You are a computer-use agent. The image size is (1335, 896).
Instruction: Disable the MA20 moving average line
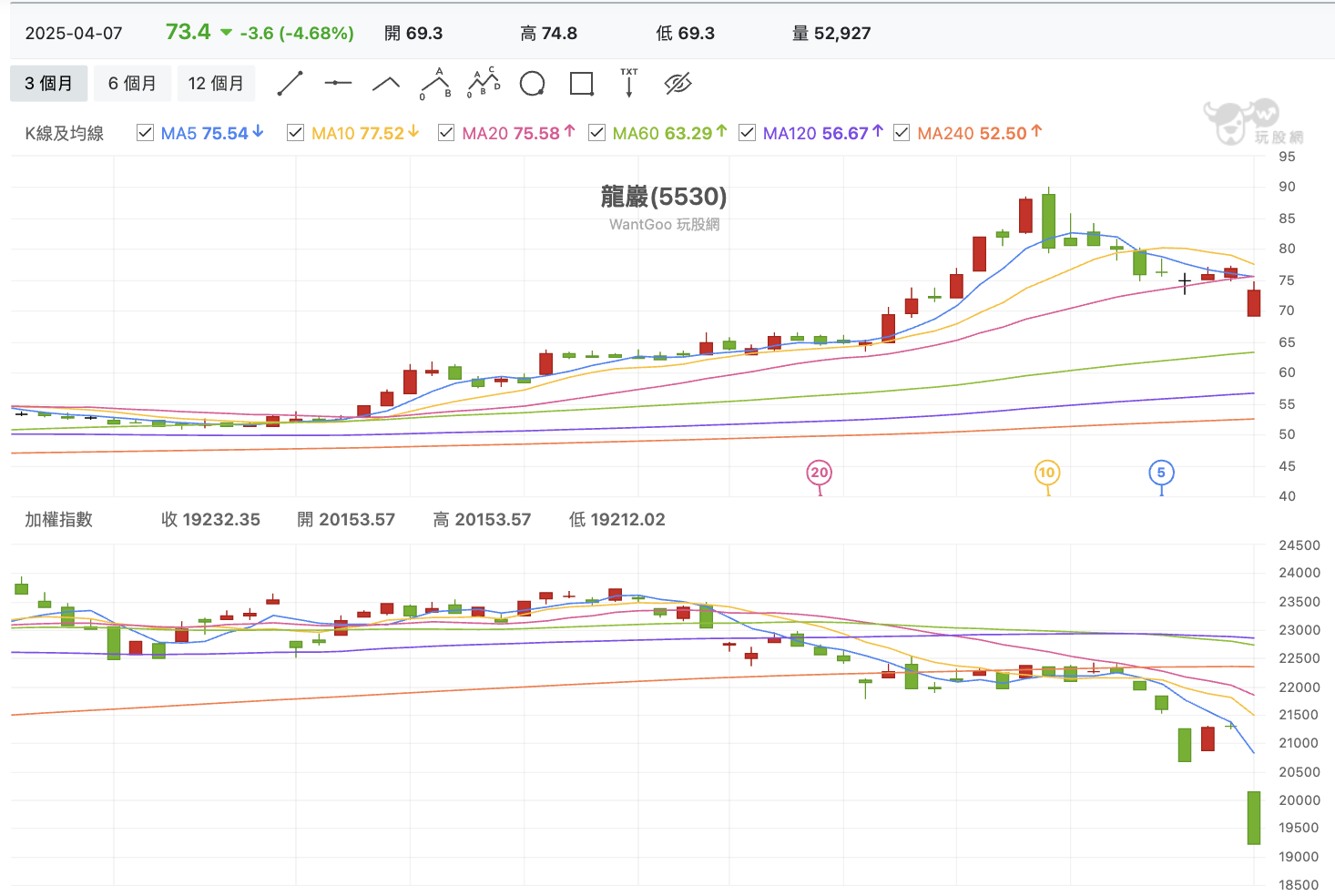(446, 133)
